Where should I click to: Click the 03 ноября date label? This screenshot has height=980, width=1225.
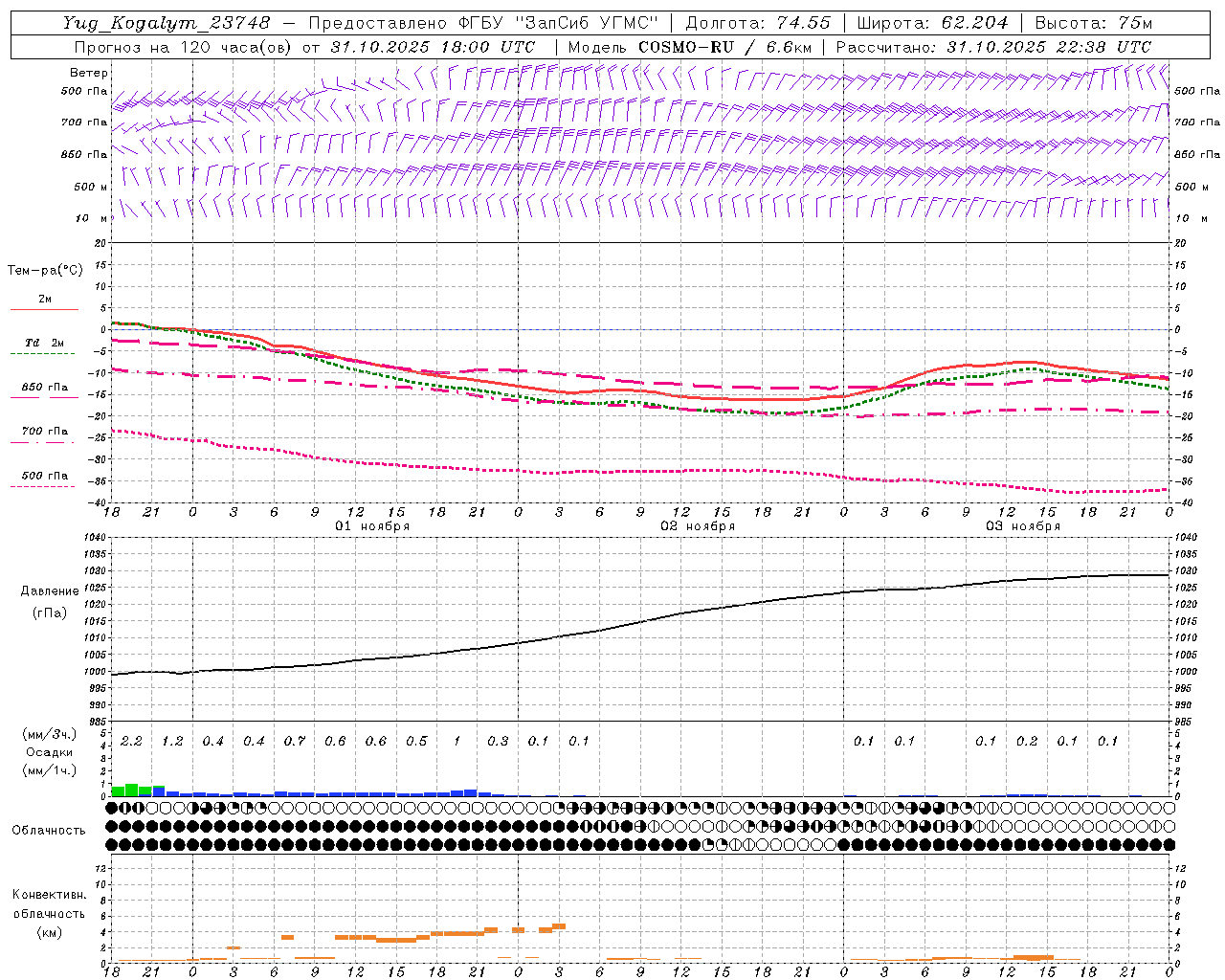tap(1023, 526)
